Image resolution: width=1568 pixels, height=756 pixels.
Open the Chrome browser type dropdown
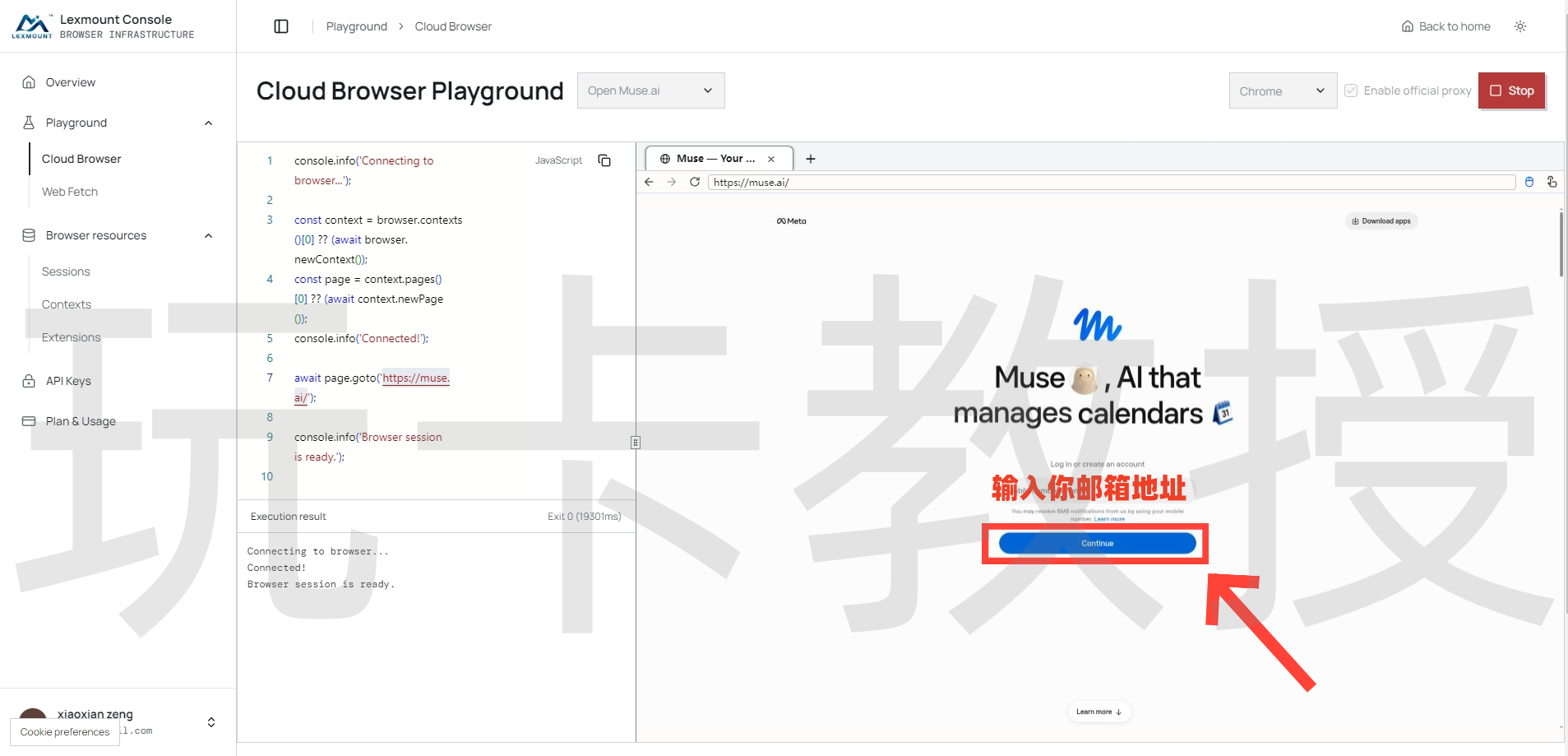pyautogui.click(x=1283, y=90)
